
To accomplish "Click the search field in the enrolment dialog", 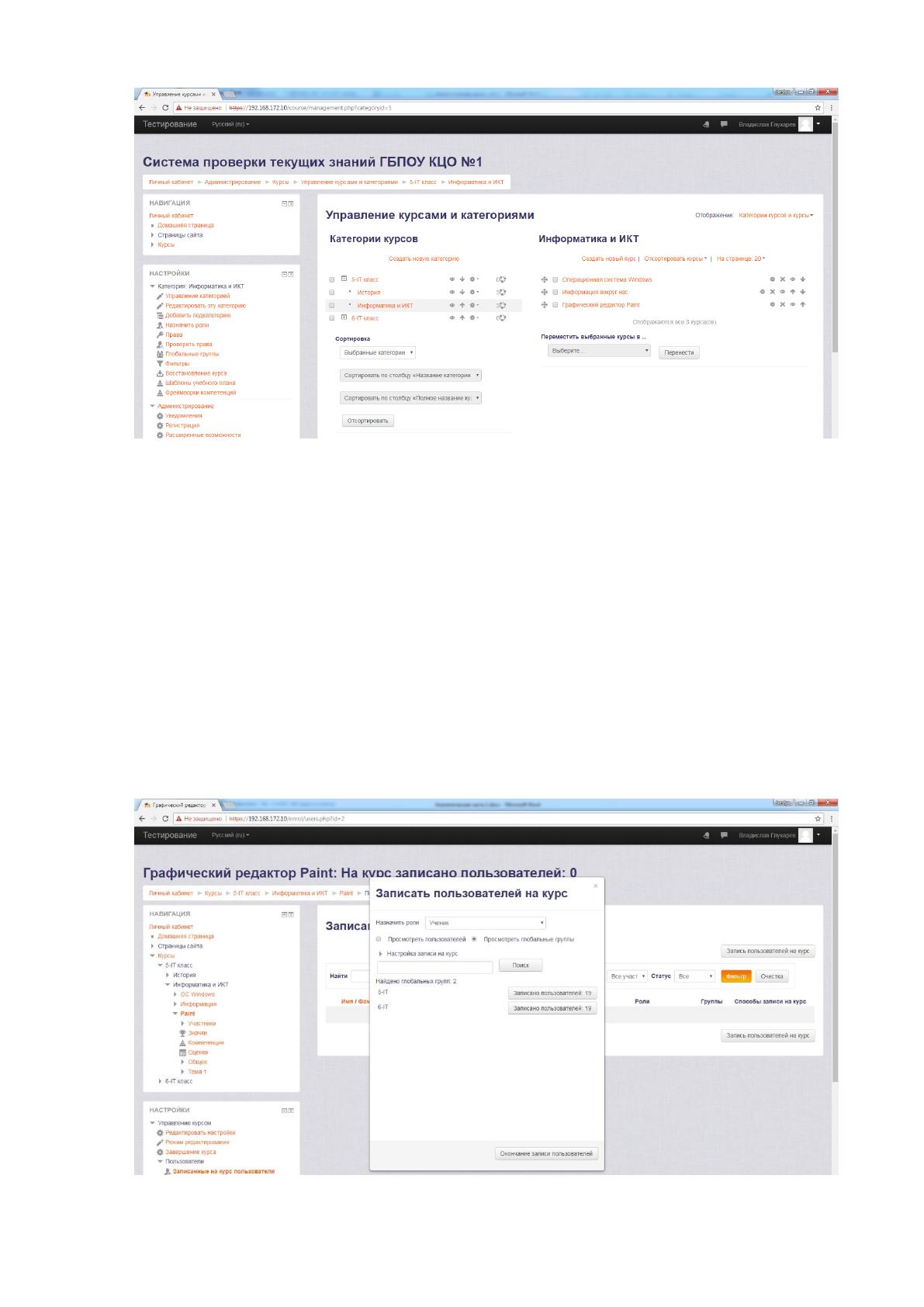I will tap(435, 967).
